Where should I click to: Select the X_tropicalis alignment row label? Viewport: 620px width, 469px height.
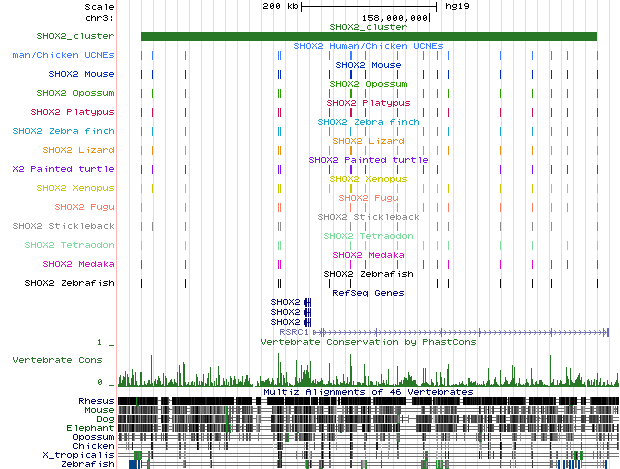point(78,455)
